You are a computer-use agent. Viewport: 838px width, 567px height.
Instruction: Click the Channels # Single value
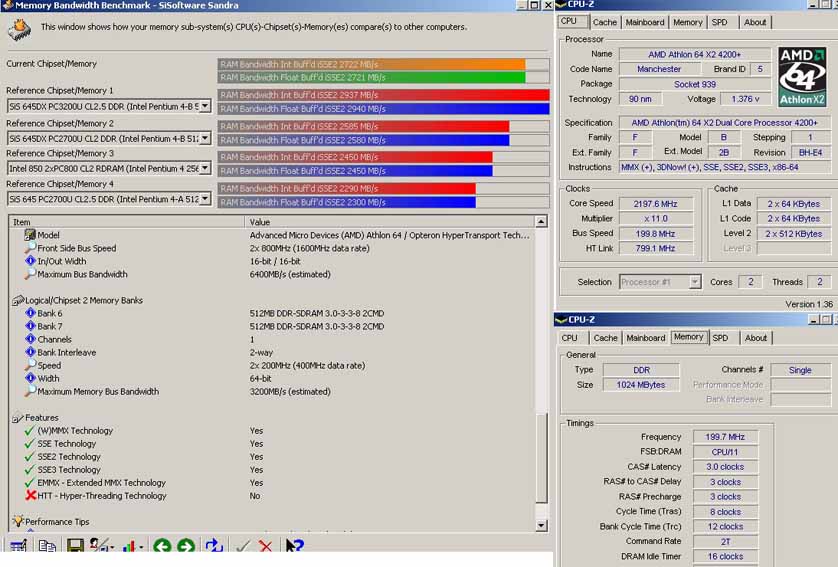(x=800, y=370)
